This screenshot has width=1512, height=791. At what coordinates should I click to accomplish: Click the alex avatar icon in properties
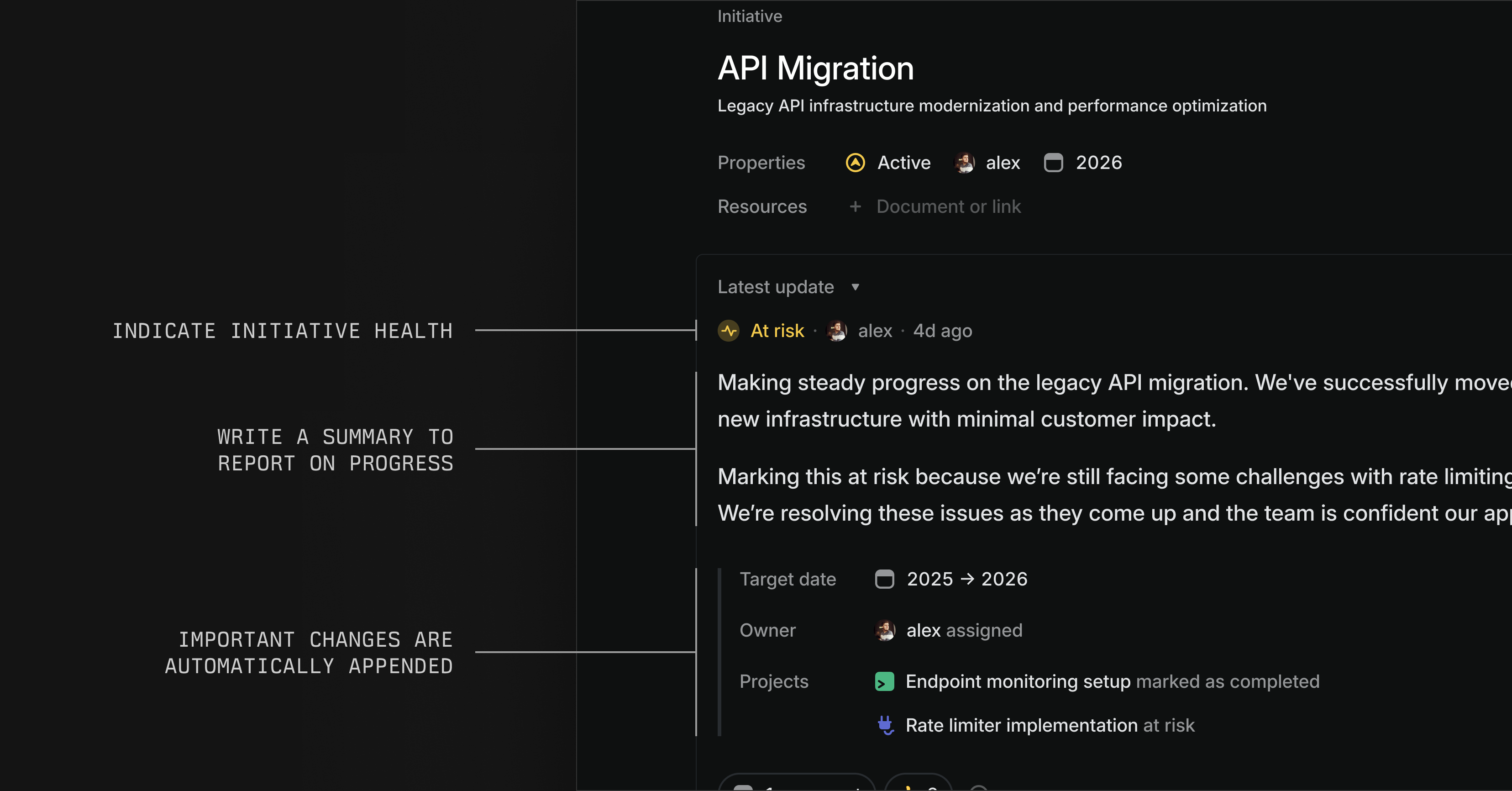[x=965, y=162]
